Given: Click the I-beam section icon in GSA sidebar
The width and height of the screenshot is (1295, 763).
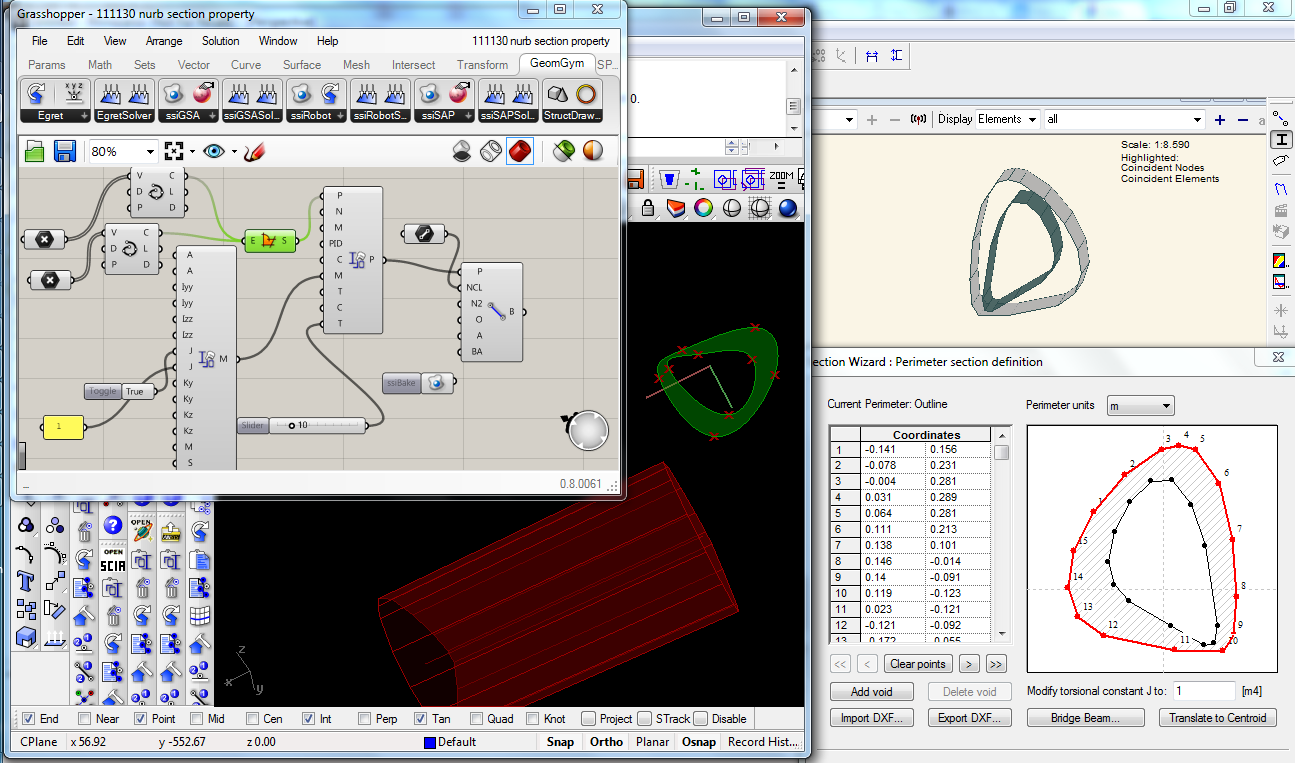Looking at the screenshot, I should [x=1280, y=139].
